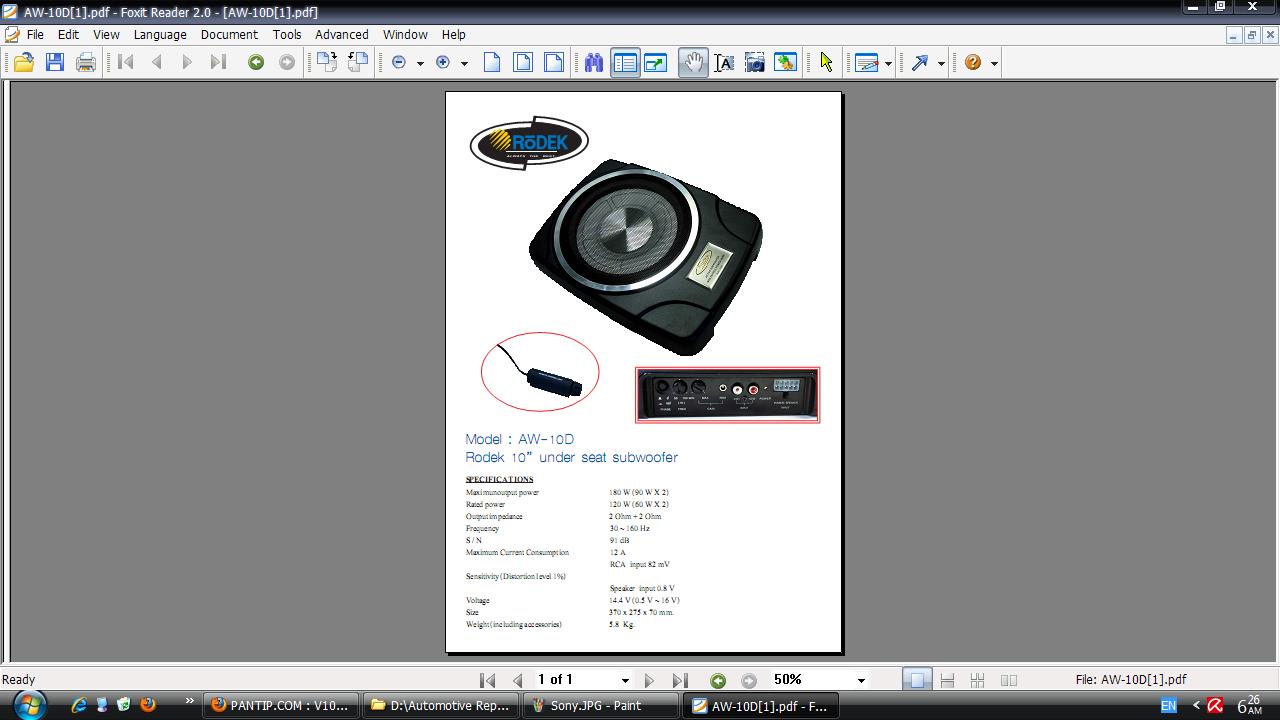
Task: Open the File menu
Action: click(x=35, y=34)
